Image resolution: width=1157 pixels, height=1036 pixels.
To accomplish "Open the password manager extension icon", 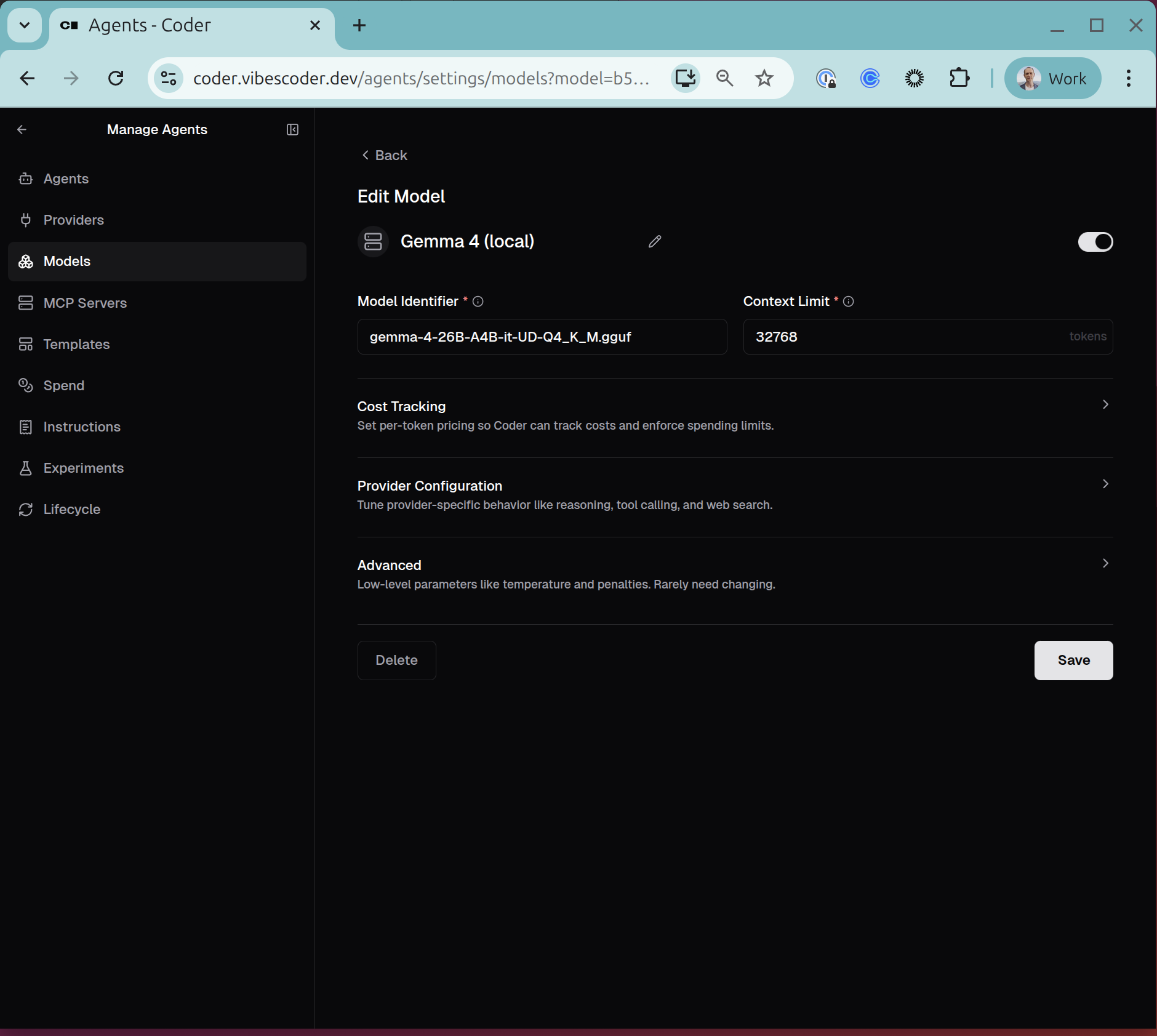I will point(826,78).
